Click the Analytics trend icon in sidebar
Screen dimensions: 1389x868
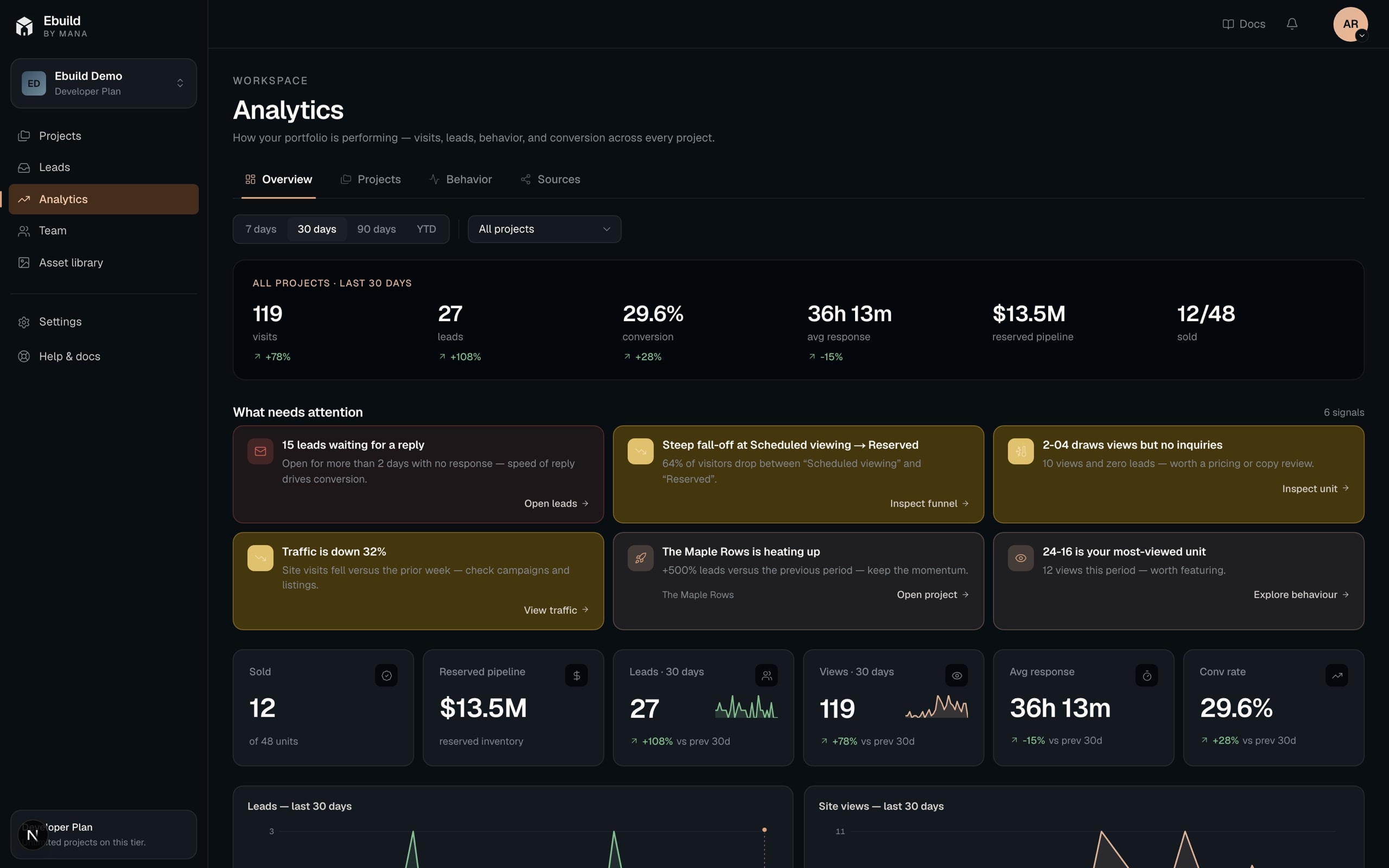point(23,199)
